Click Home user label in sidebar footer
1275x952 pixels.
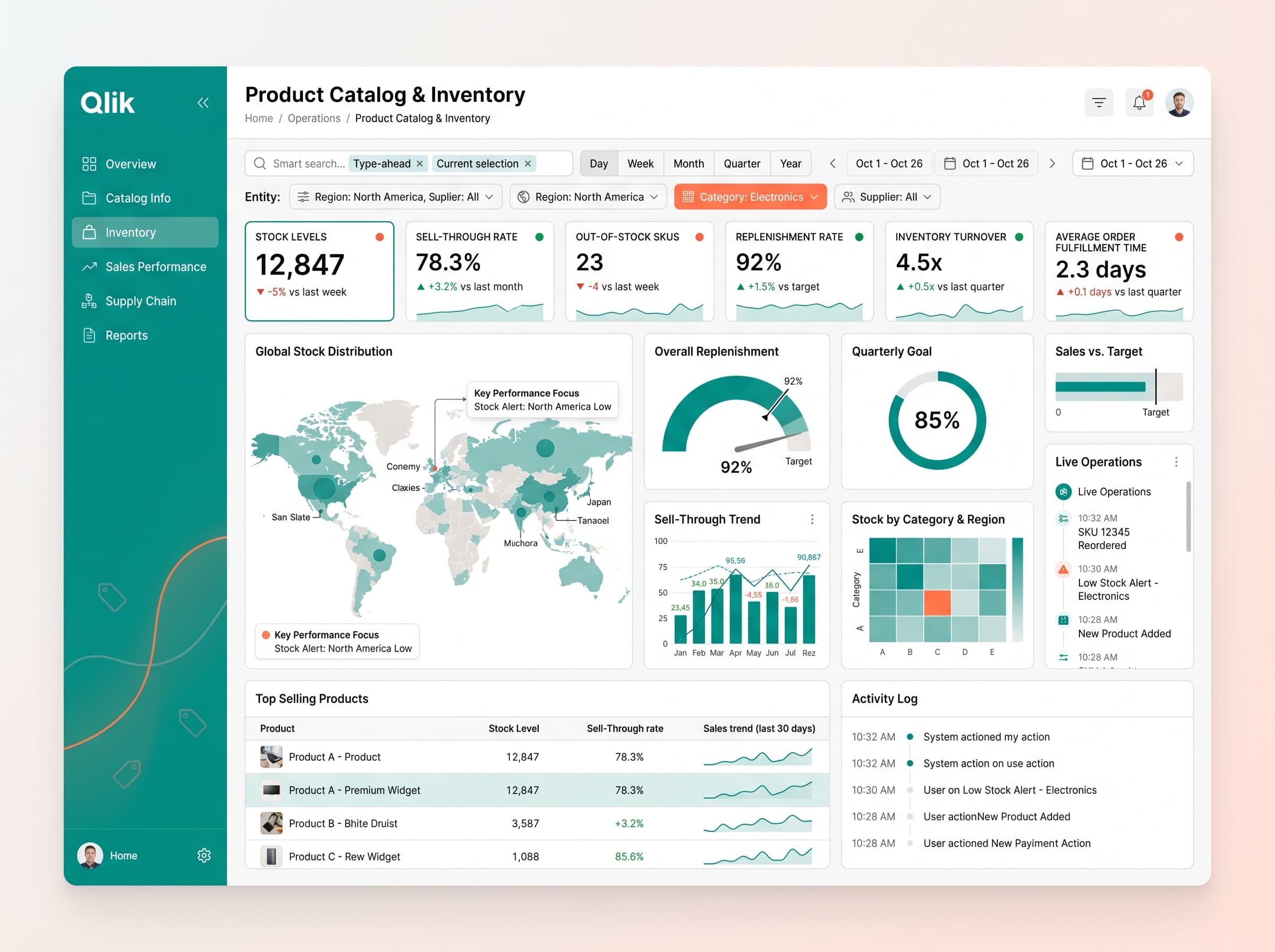(123, 855)
